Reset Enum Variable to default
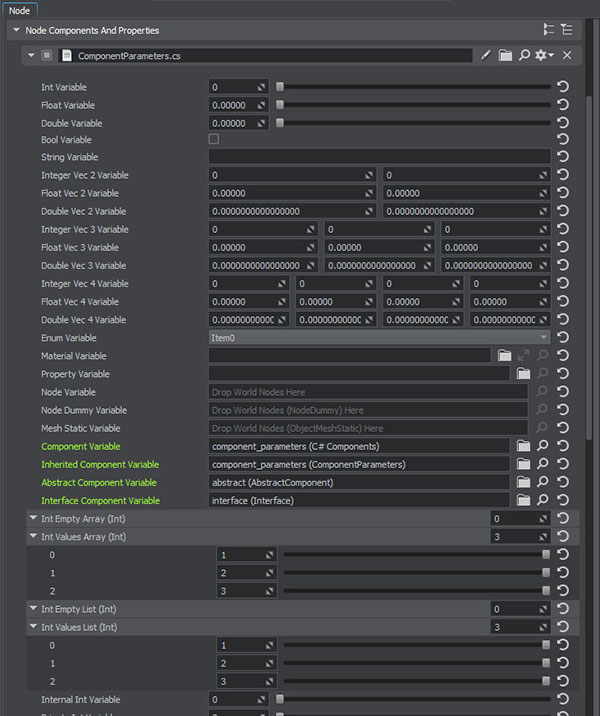This screenshot has height=716, width=600. click(563, 337)
